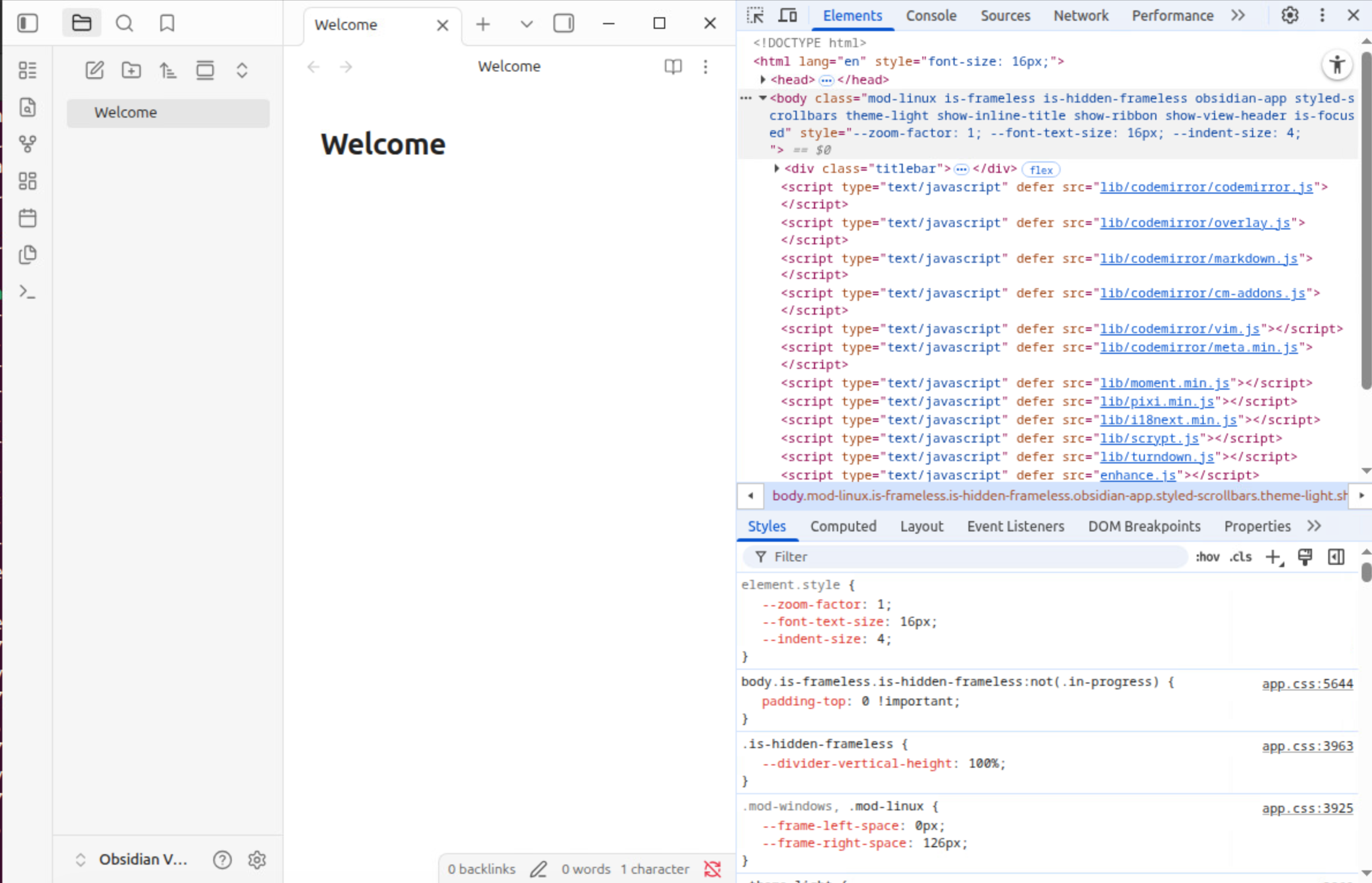1372x883 pixels.
Task: Click the insert template ribbon icon
Action: [x=27, y=255]
